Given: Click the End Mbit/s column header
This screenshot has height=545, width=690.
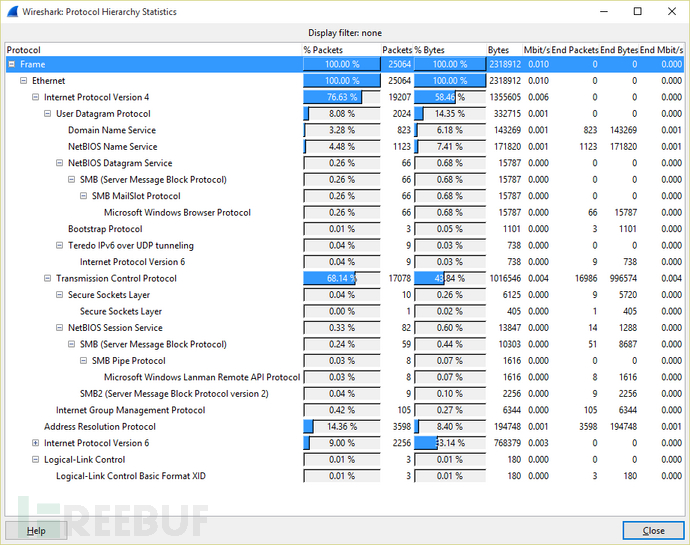Looking at the screenshot, I should pyautogui.click(x=661, y=50).
